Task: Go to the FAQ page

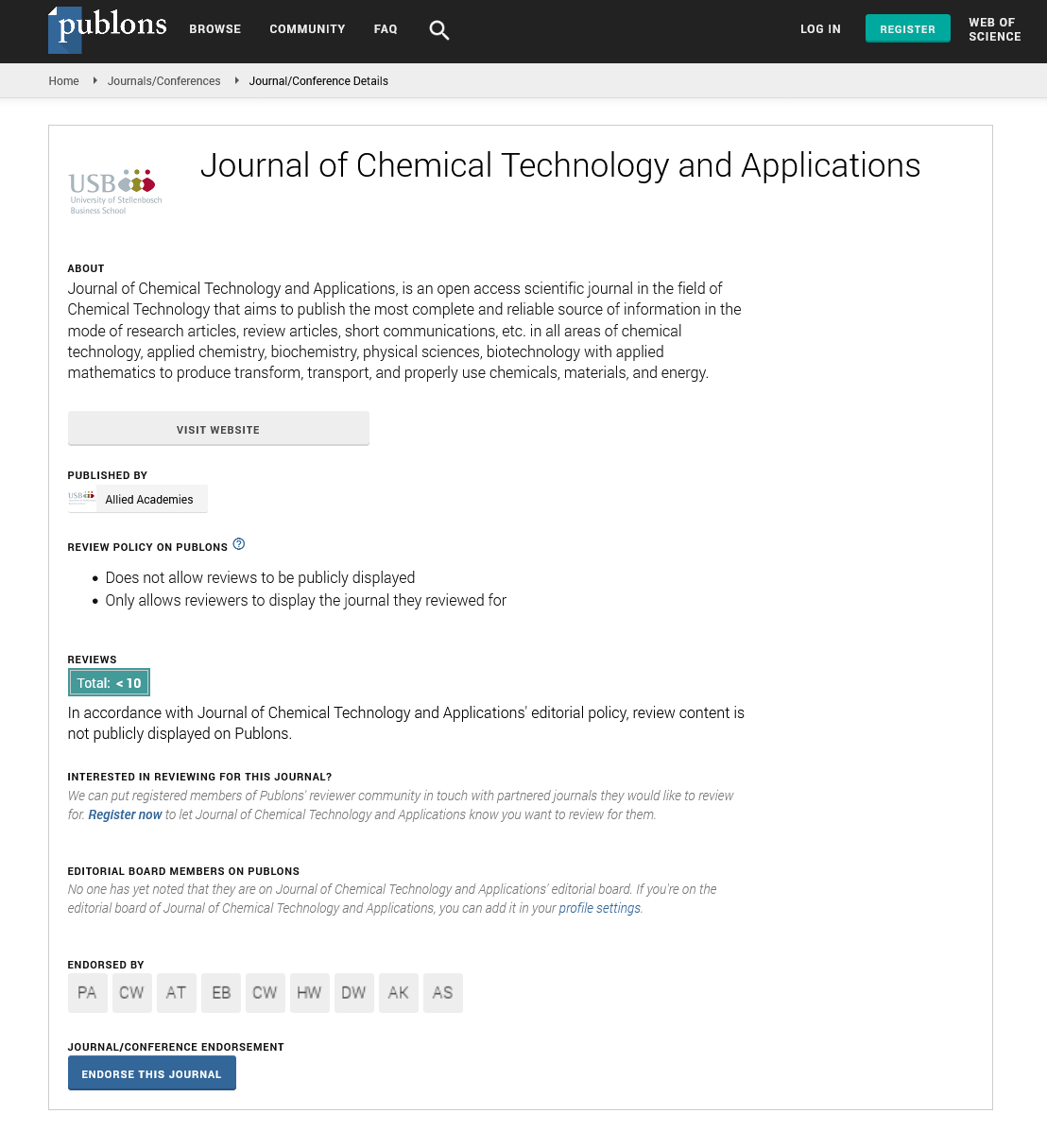Action: coord(386,29)
